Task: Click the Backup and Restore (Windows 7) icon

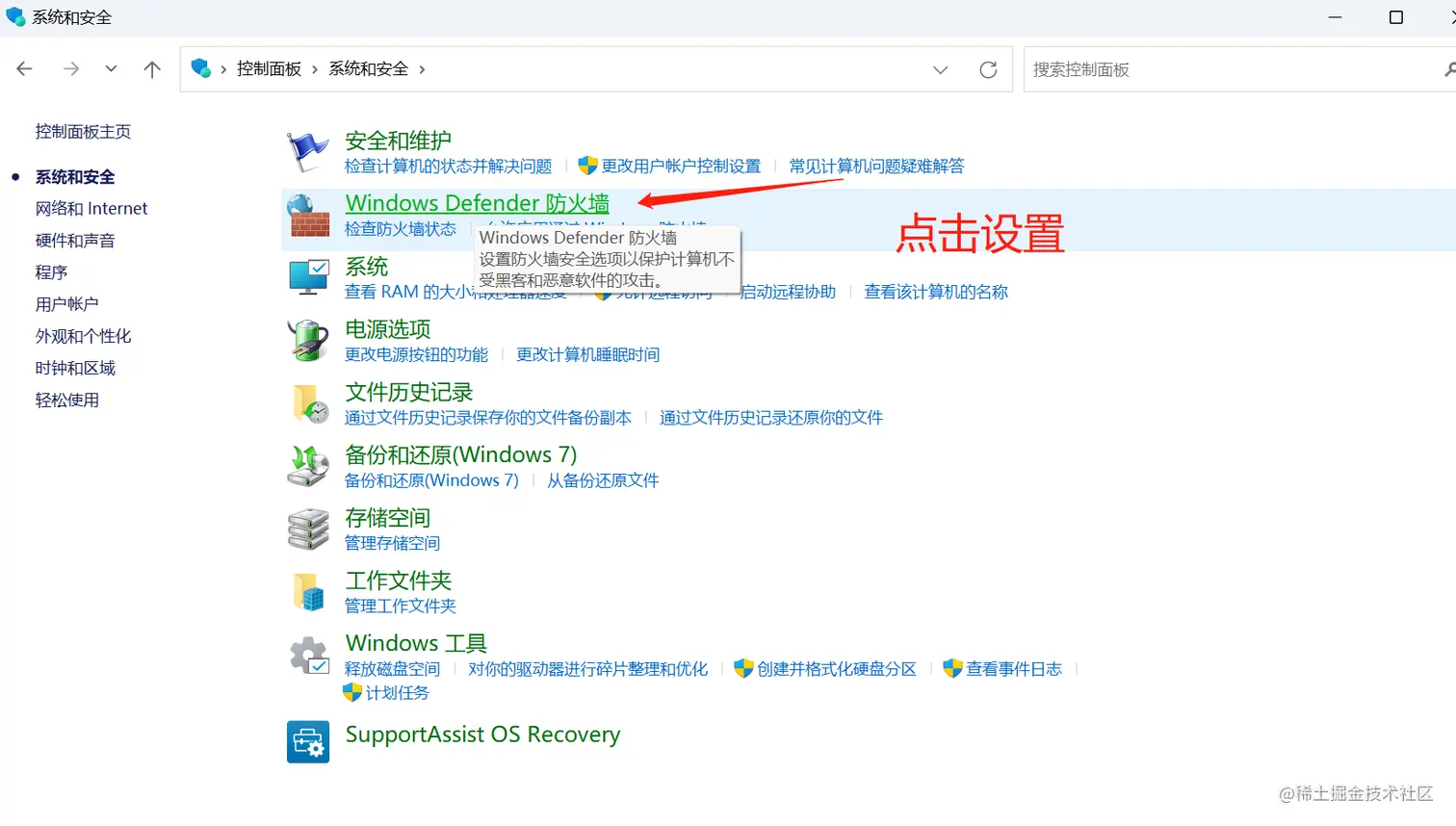Action: [308, 466]
